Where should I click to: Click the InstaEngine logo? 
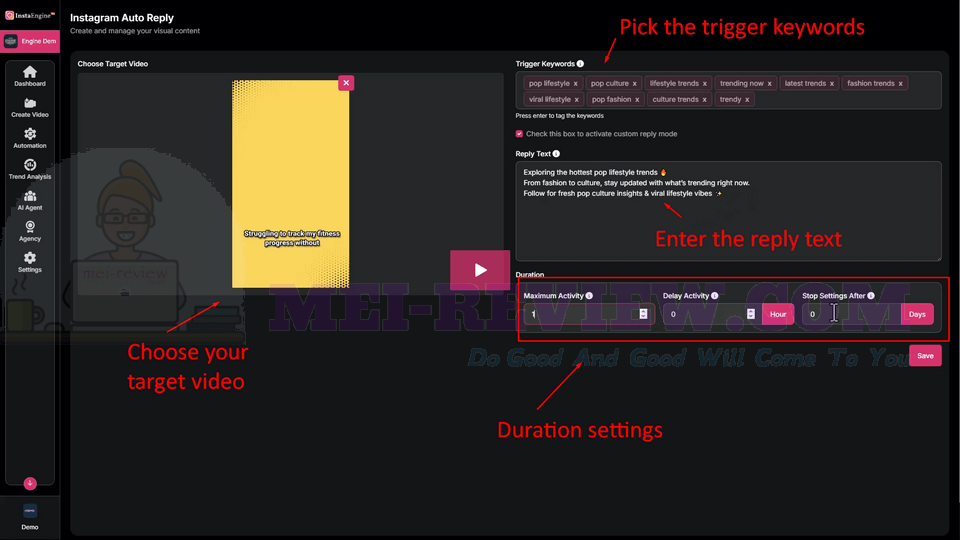(30, 15)
